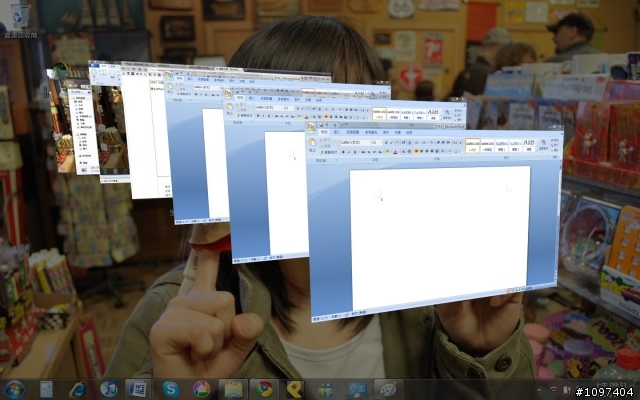Apply red font color in front Word window

395,152
